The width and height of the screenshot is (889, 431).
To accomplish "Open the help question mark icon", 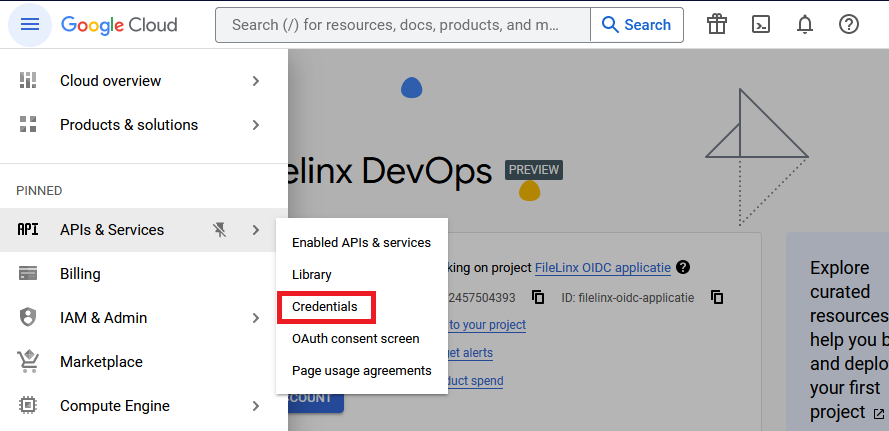I will pos(849,24).
